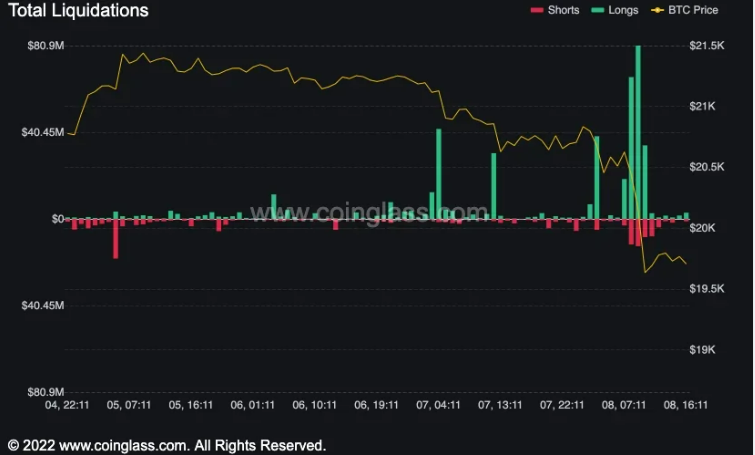Click the 05, 16:11 time label
The height and width of the screenshot is (455, 755).
coord(191,405)
